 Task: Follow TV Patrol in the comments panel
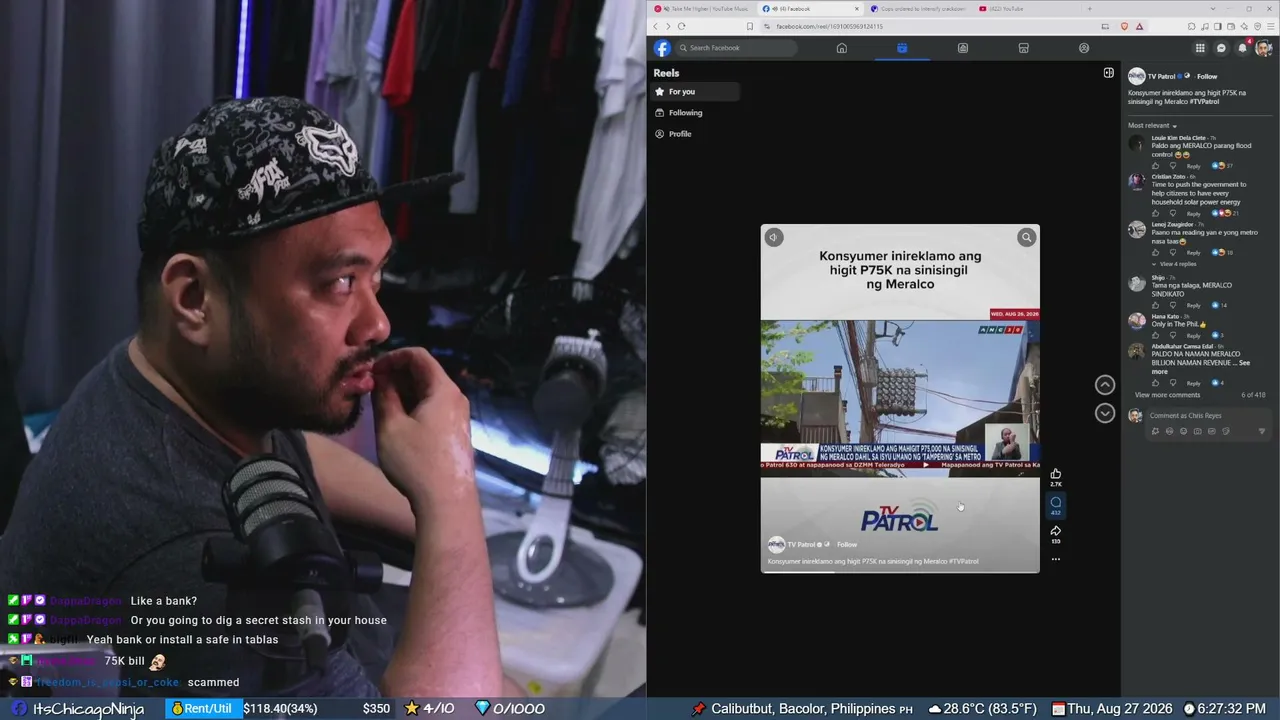tap(1207, 77)
